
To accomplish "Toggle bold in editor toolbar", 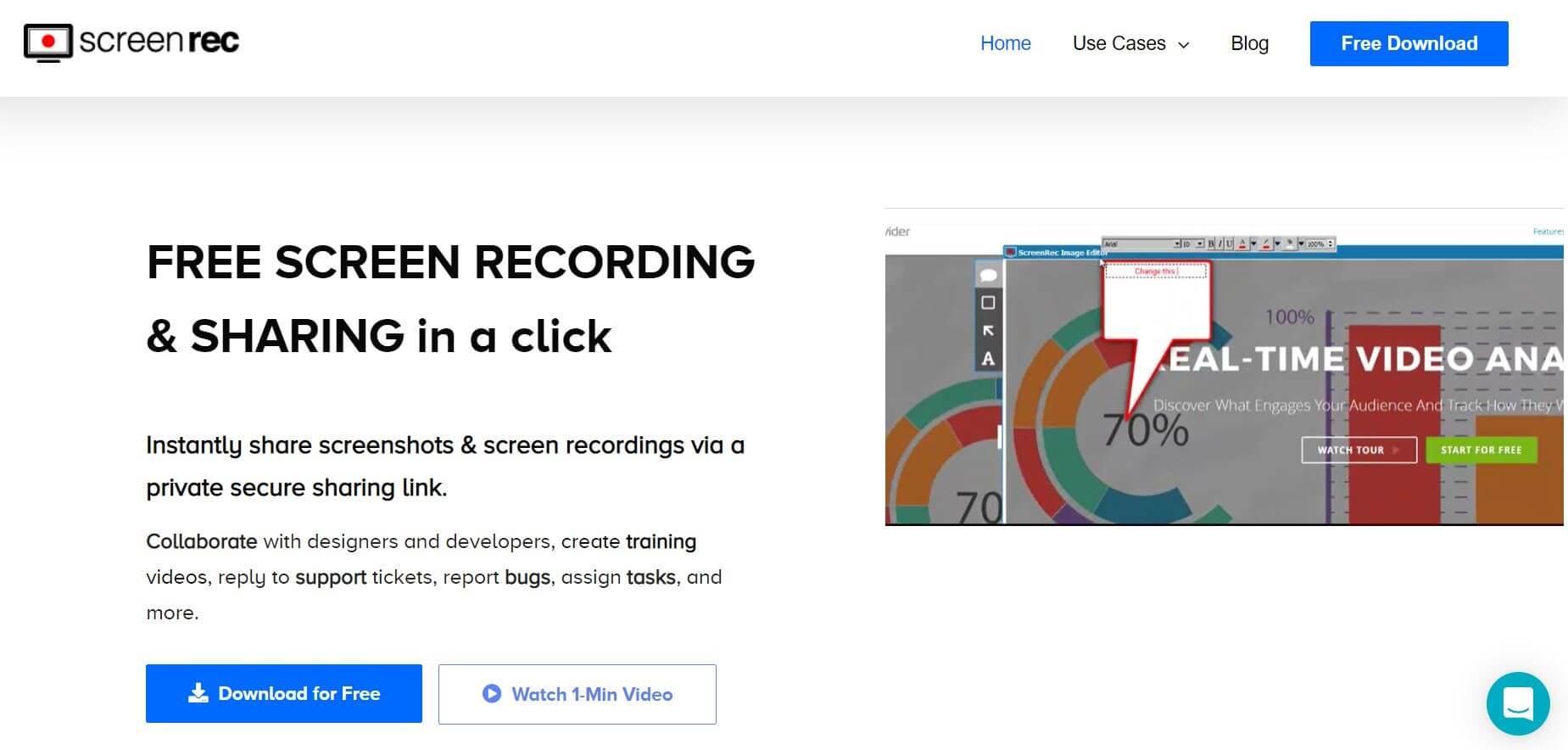I will point(1212,244).
